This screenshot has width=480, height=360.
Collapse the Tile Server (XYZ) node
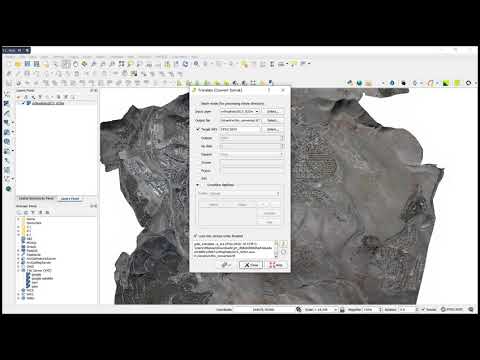[x=18, y=271]
